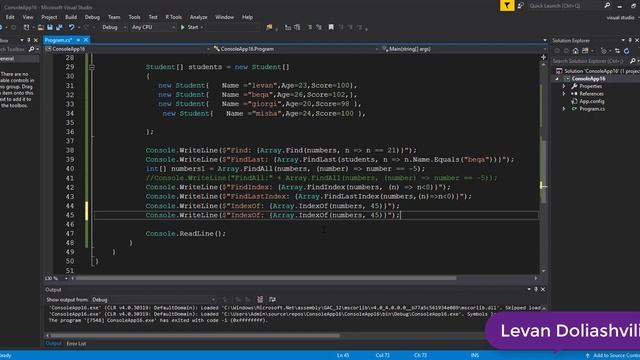The height and width of the screenshot is (360, 640).
Task: Click the feedback icon beside Quick Launch
Action: pyautogui.click(x=520, y=5)
